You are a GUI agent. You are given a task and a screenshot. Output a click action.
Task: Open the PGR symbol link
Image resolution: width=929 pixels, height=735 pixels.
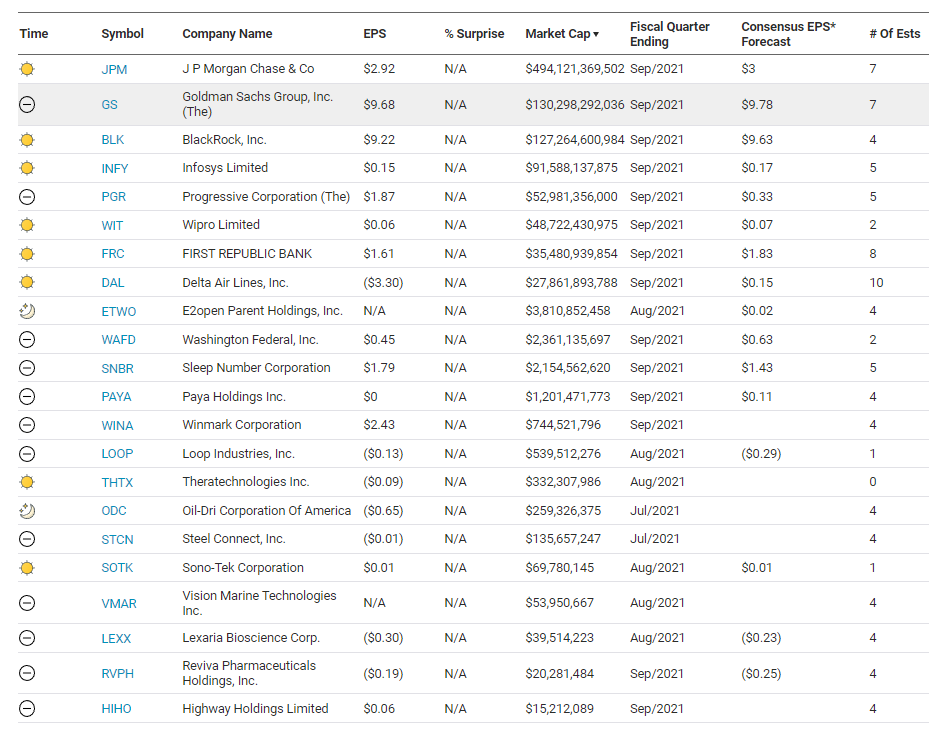pos(113,197)
